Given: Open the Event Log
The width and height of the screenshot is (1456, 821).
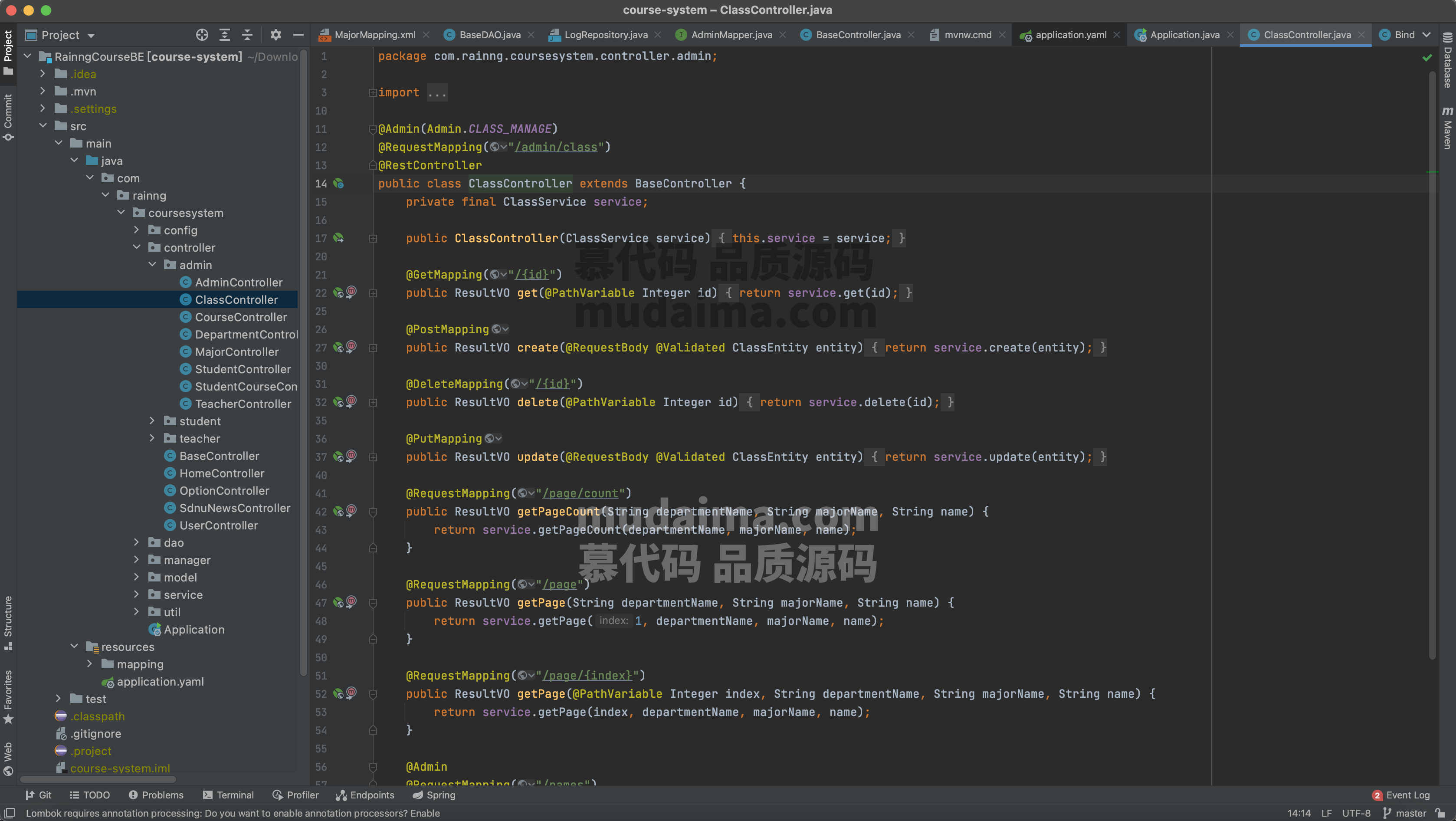Looking at the screenshot, I should pos(1400,795).
